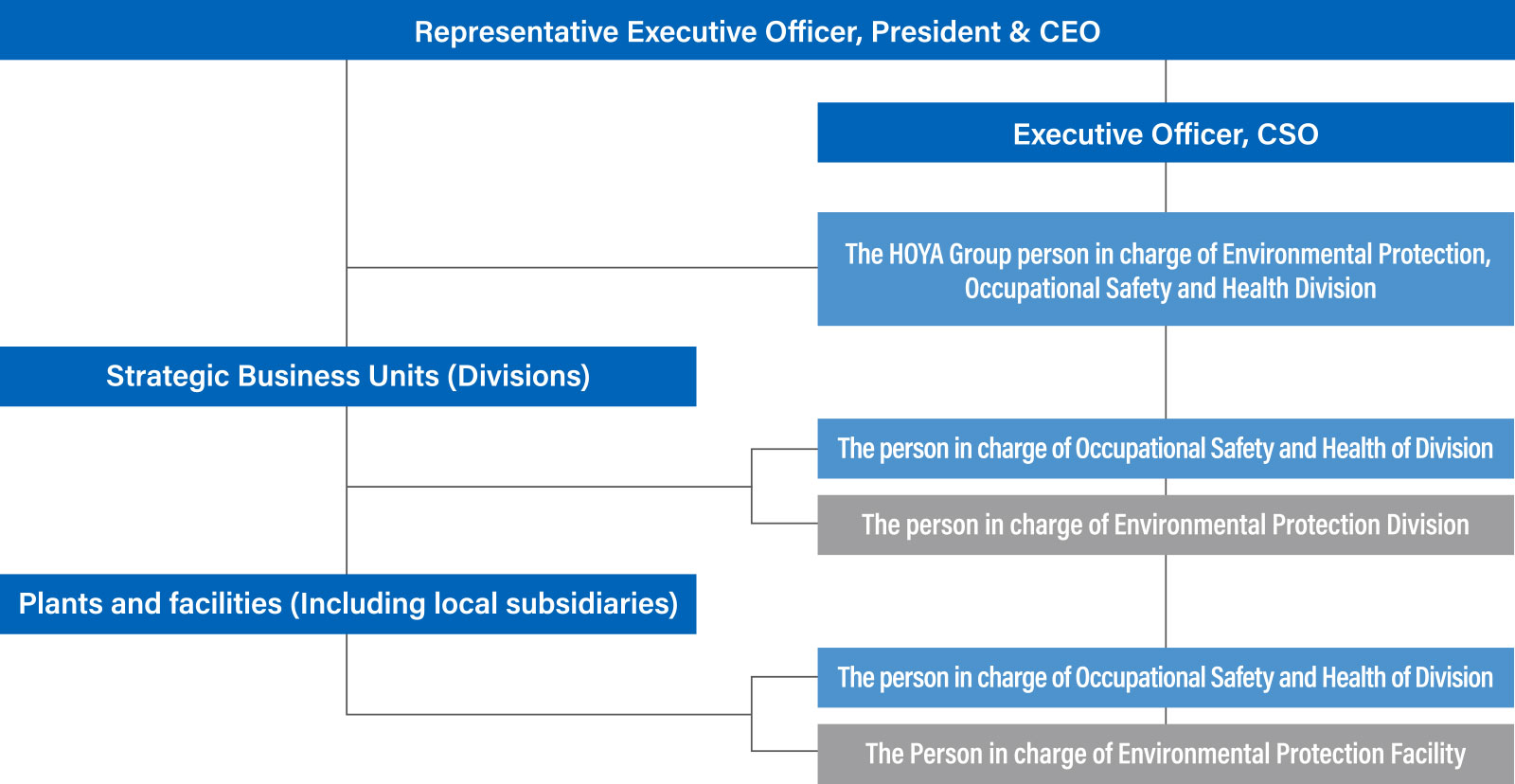Click vertical line below the HOYA Group box

point(1166,372)
